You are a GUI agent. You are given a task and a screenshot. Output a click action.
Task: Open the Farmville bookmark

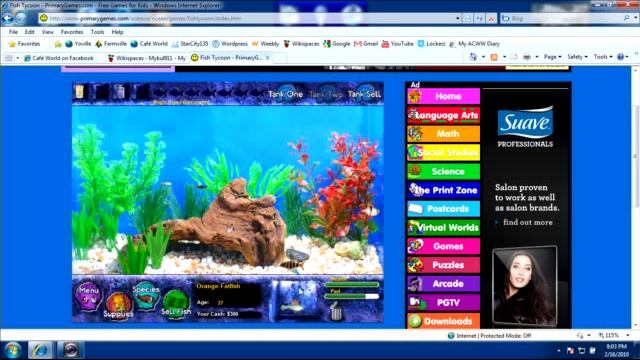point(111,44)
